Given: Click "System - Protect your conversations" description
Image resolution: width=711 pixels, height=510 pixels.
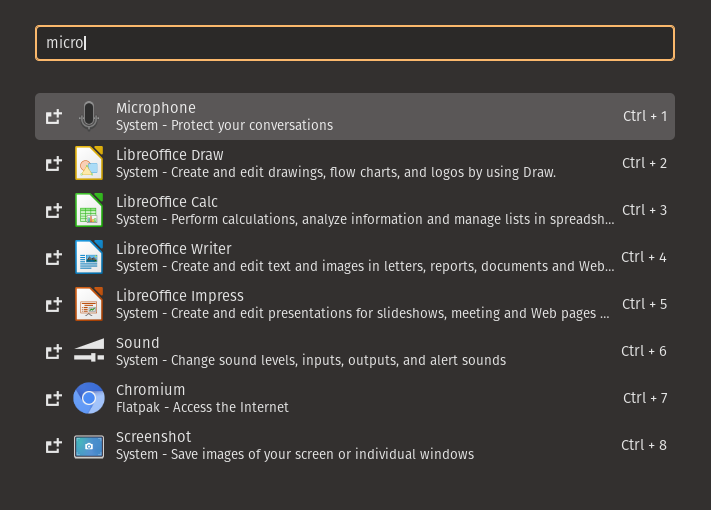Looking at the screenshot, I should [224, 125].
